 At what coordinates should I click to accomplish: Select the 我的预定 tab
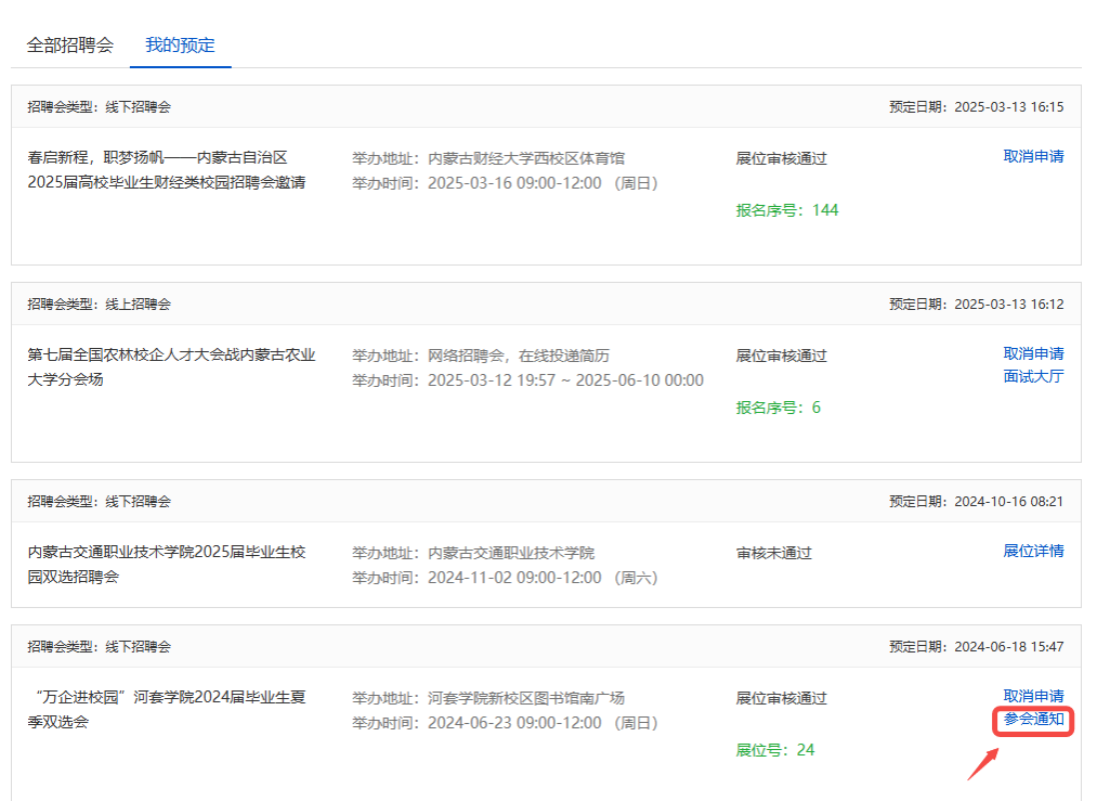[x=180, y=45]
